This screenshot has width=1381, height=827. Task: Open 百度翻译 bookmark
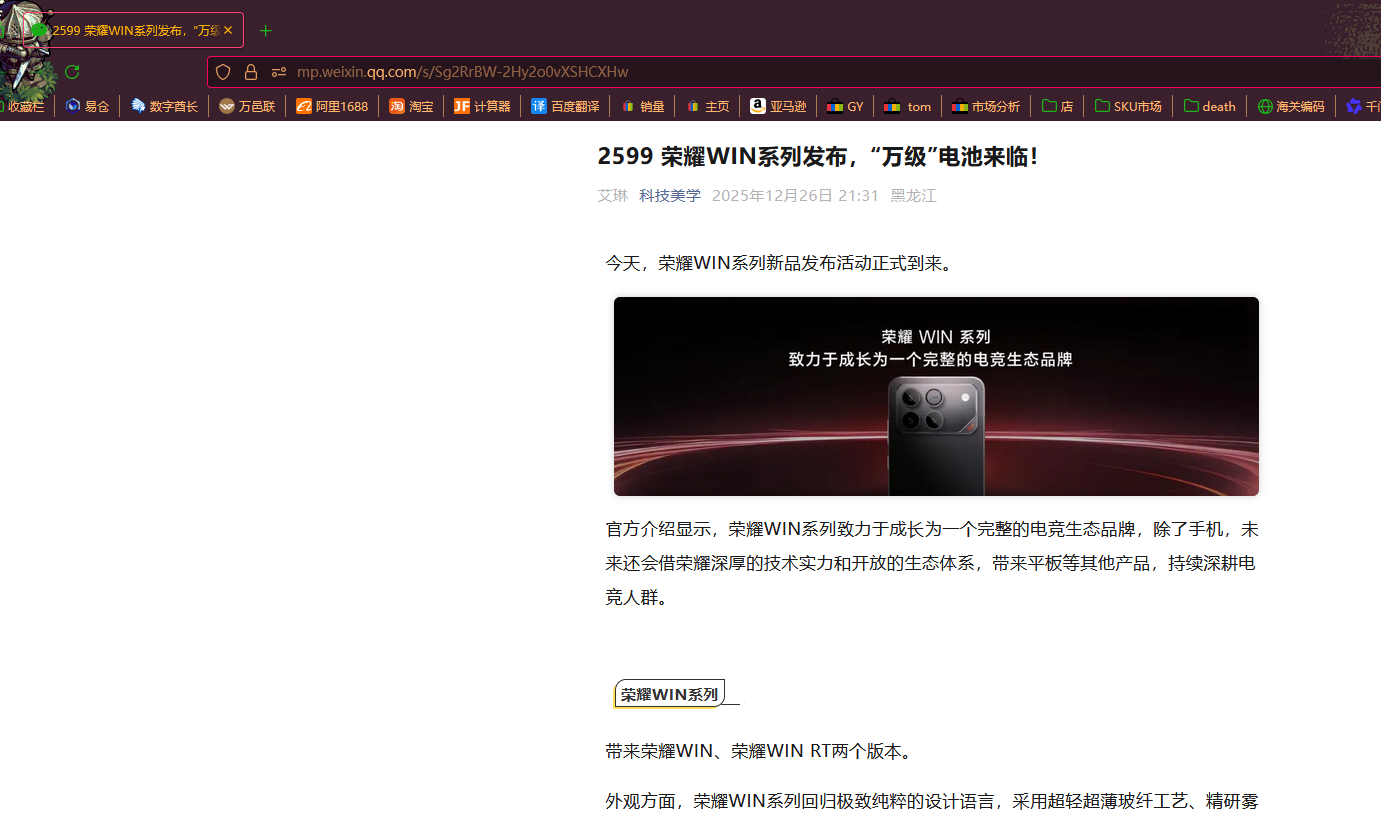pos(565,106)
